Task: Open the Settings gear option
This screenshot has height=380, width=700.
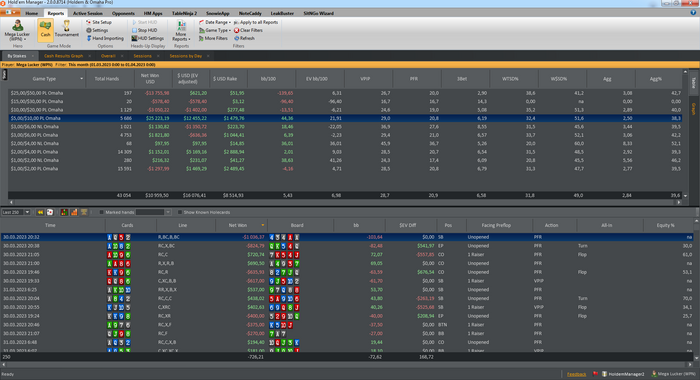Action: coord(97,30)
